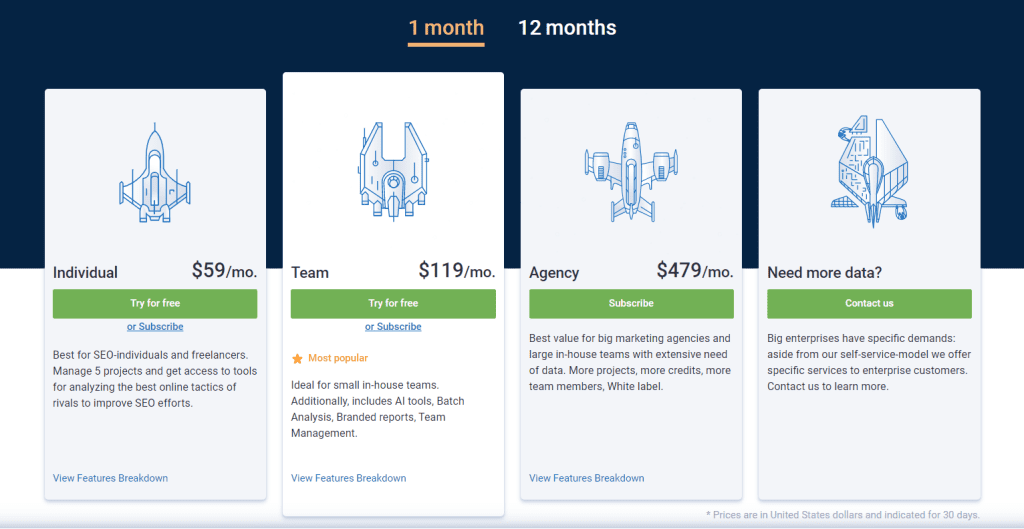The image size is (1024, 529).
Task: Try the Team plan for free
Action: 393,304
